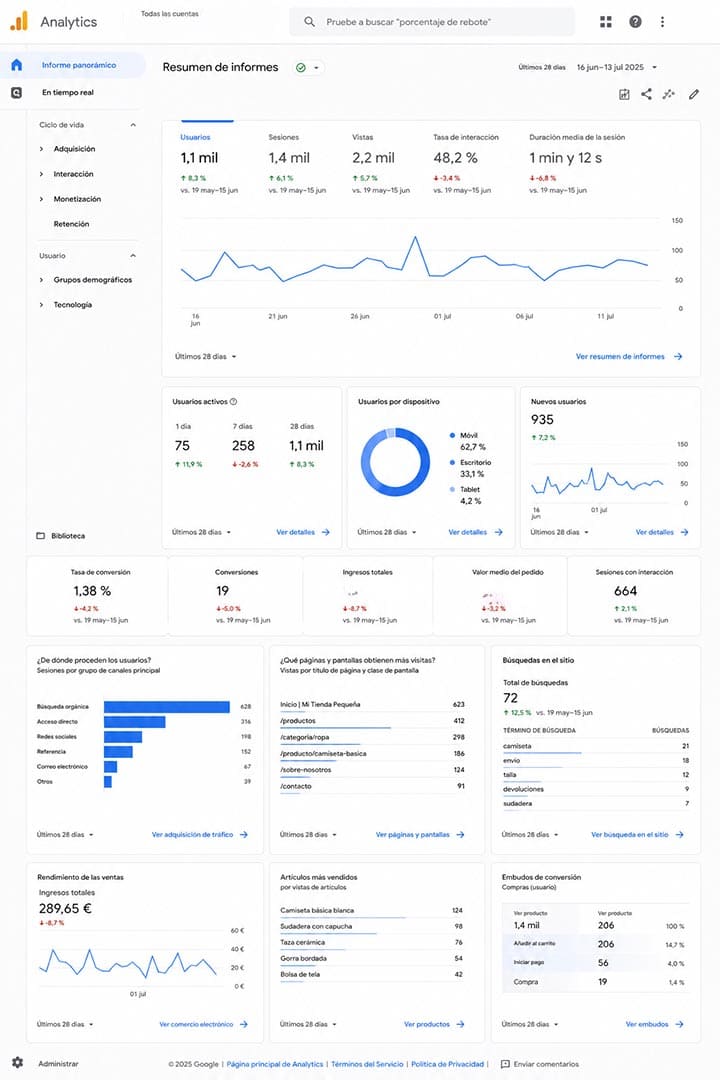Click the Analytics logo icon
This screenshot has width=720, height=1080.
(19, 21)
